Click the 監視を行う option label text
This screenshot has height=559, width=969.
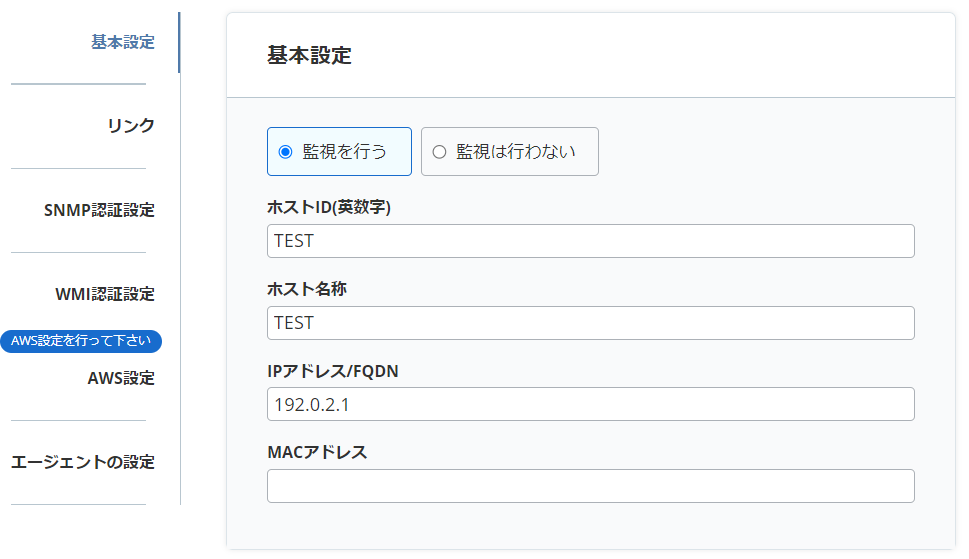344,152
